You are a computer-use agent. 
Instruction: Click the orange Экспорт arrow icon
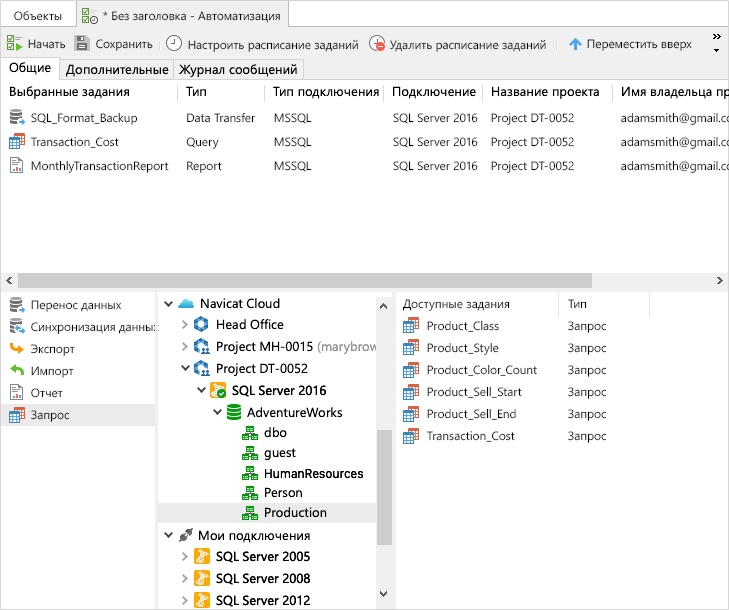[x=17, y=348]
